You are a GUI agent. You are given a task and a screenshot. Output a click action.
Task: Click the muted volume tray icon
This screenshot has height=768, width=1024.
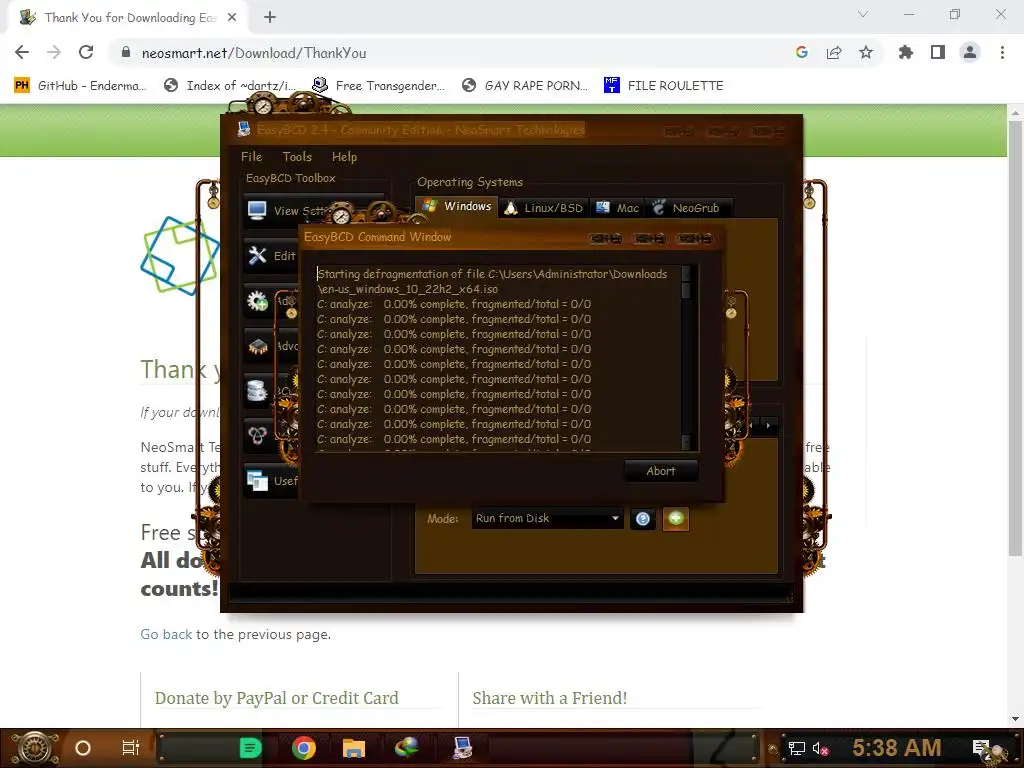pos(820,748)
